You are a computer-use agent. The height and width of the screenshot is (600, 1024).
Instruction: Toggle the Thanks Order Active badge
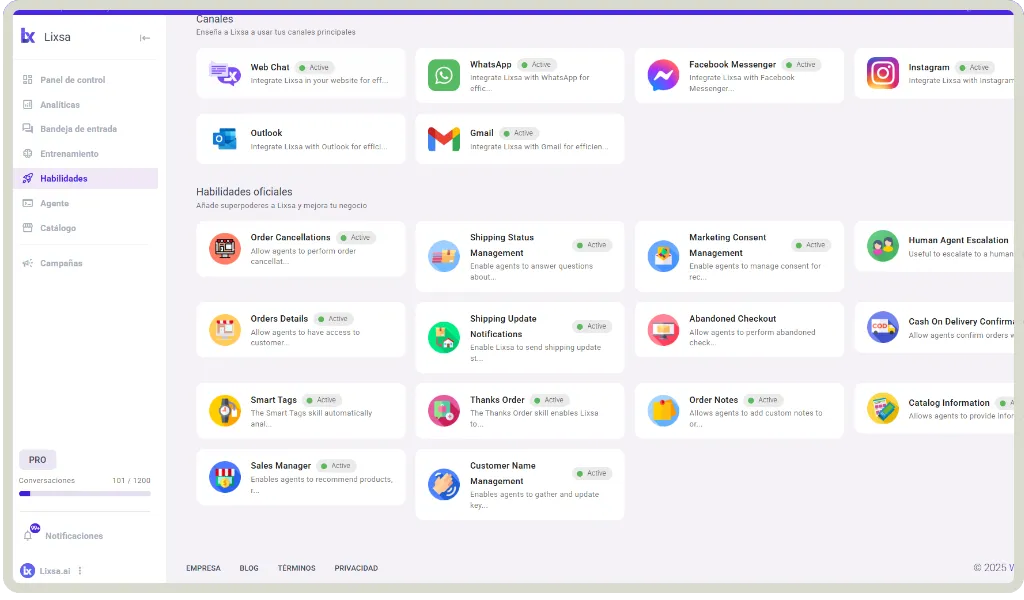[x=550, y=400]
